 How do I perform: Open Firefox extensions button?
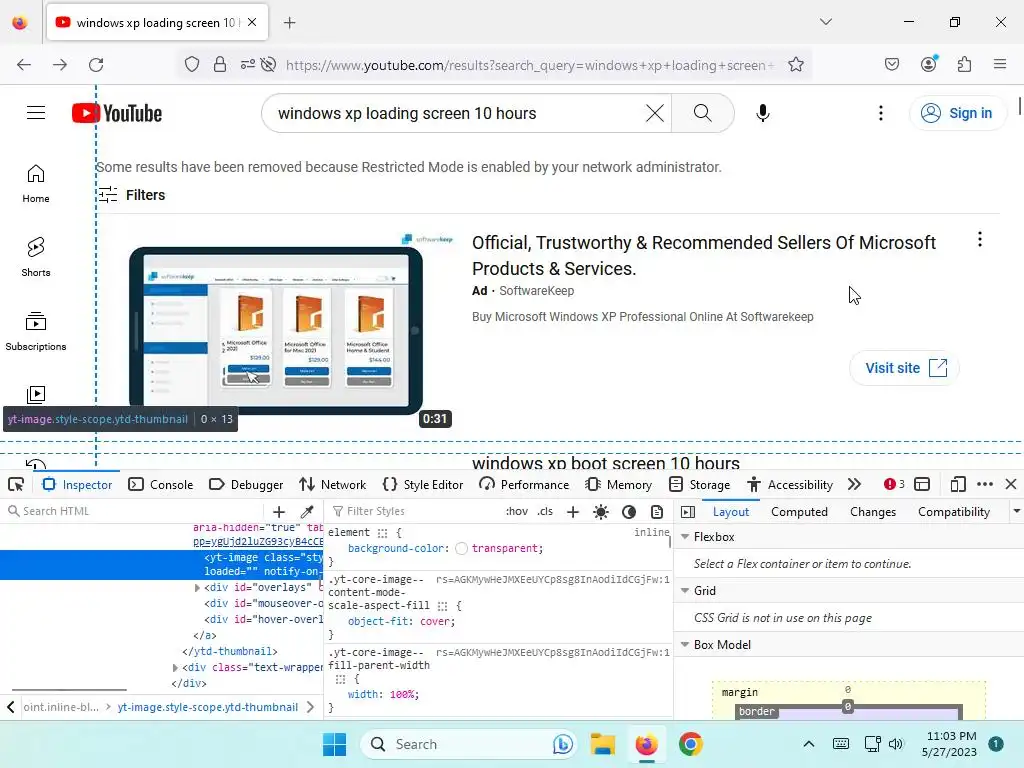(964, 65)
